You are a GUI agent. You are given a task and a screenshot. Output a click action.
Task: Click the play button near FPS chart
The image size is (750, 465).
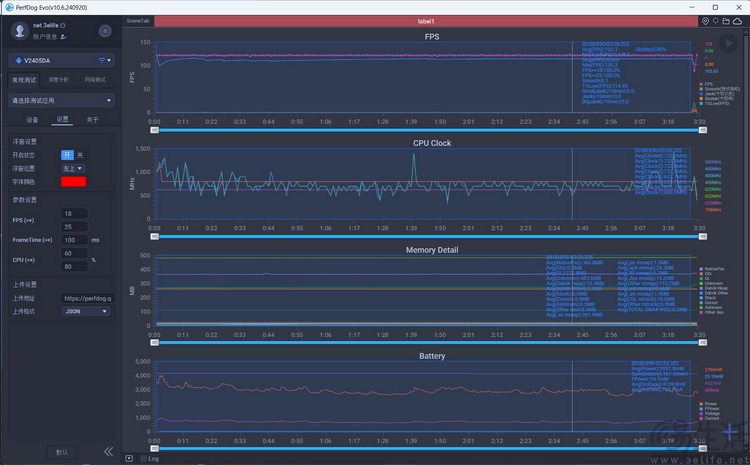[728, 43]
